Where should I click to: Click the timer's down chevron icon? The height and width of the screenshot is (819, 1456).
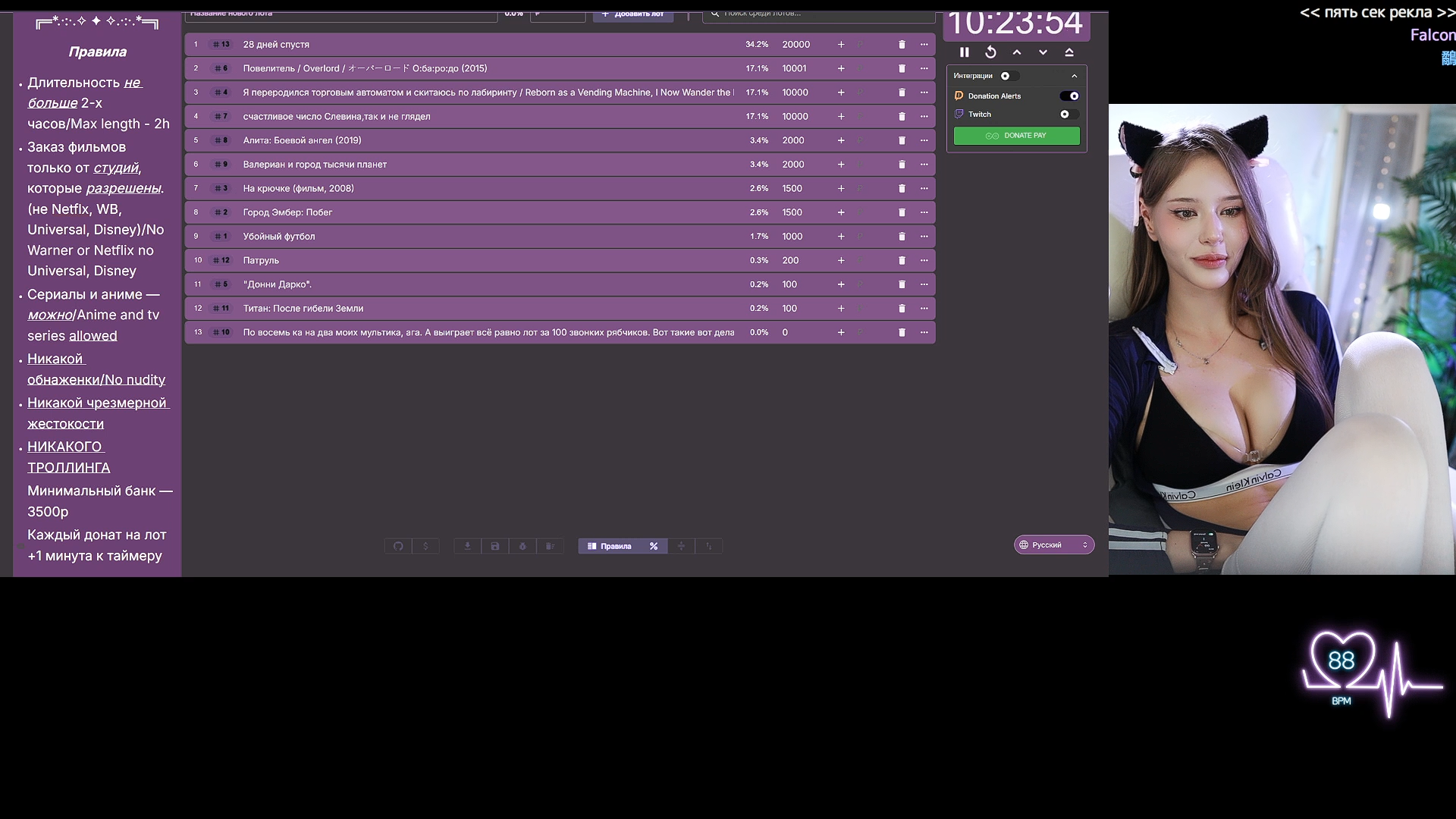(x=1043, y=52)
